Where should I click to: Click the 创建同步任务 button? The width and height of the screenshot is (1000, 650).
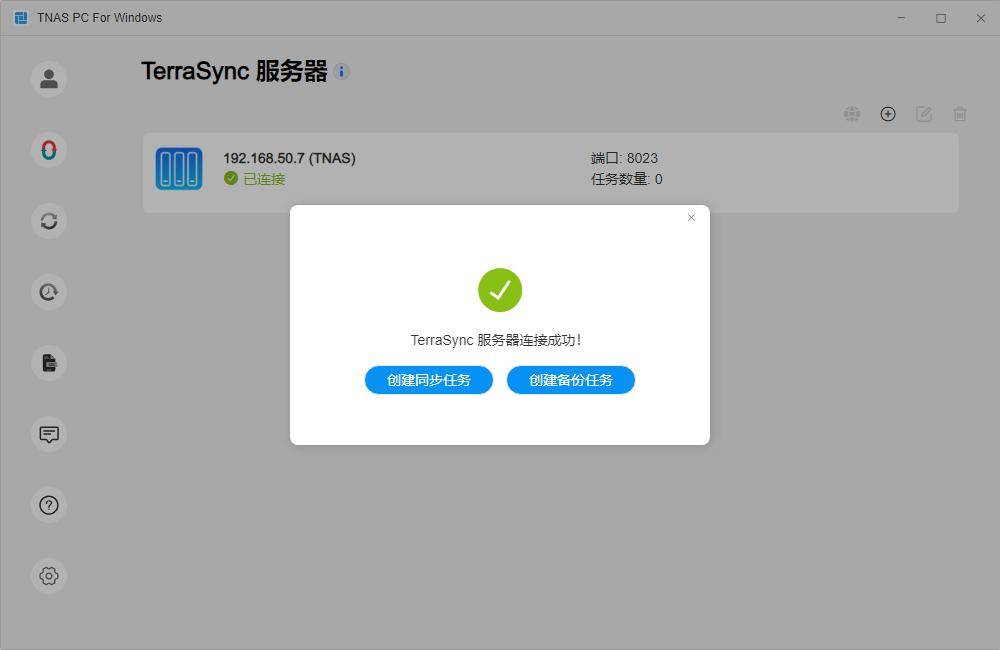(429, 380)
